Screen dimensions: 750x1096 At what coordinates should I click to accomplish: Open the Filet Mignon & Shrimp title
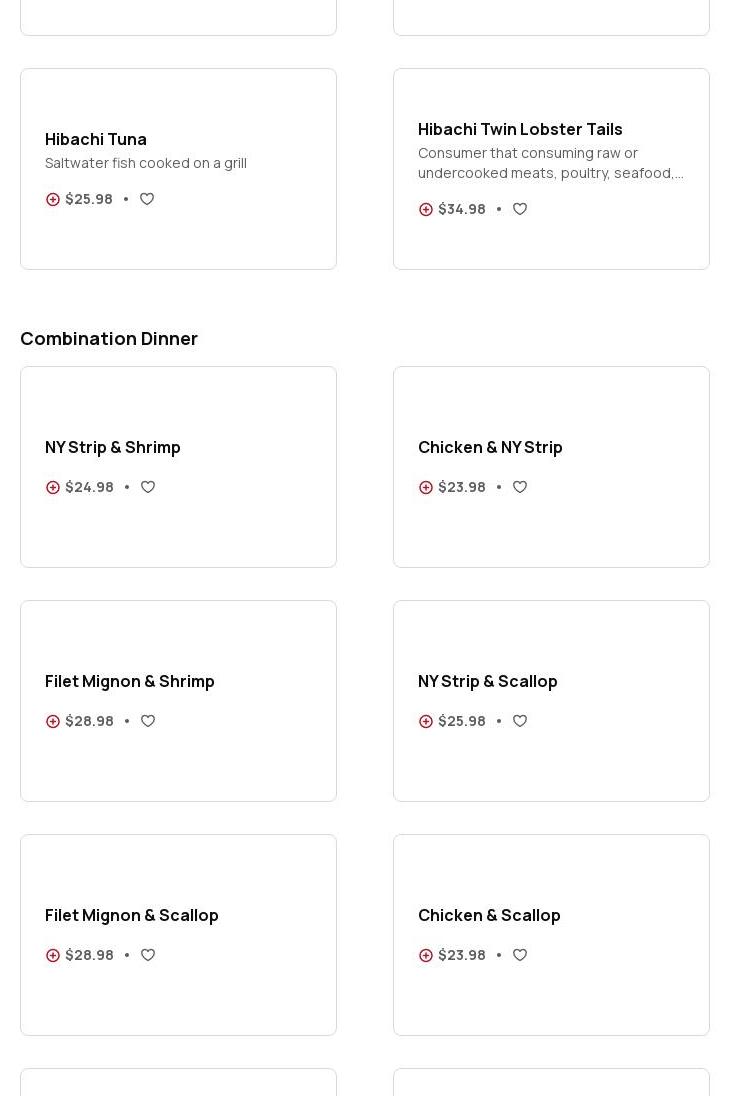point(130,681)
